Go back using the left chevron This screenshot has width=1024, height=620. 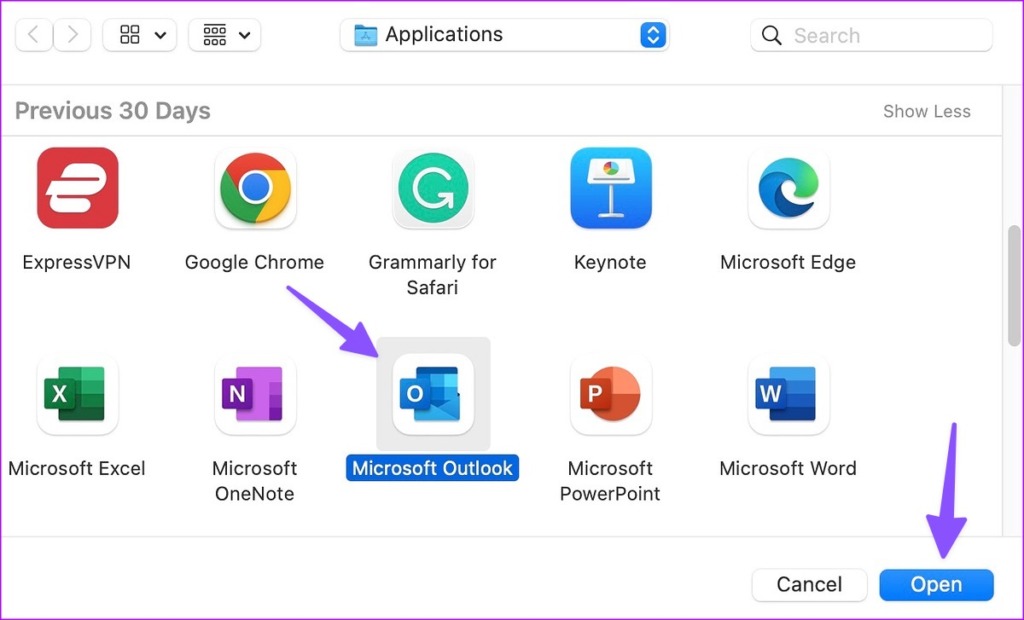click(x=34, y=36)
